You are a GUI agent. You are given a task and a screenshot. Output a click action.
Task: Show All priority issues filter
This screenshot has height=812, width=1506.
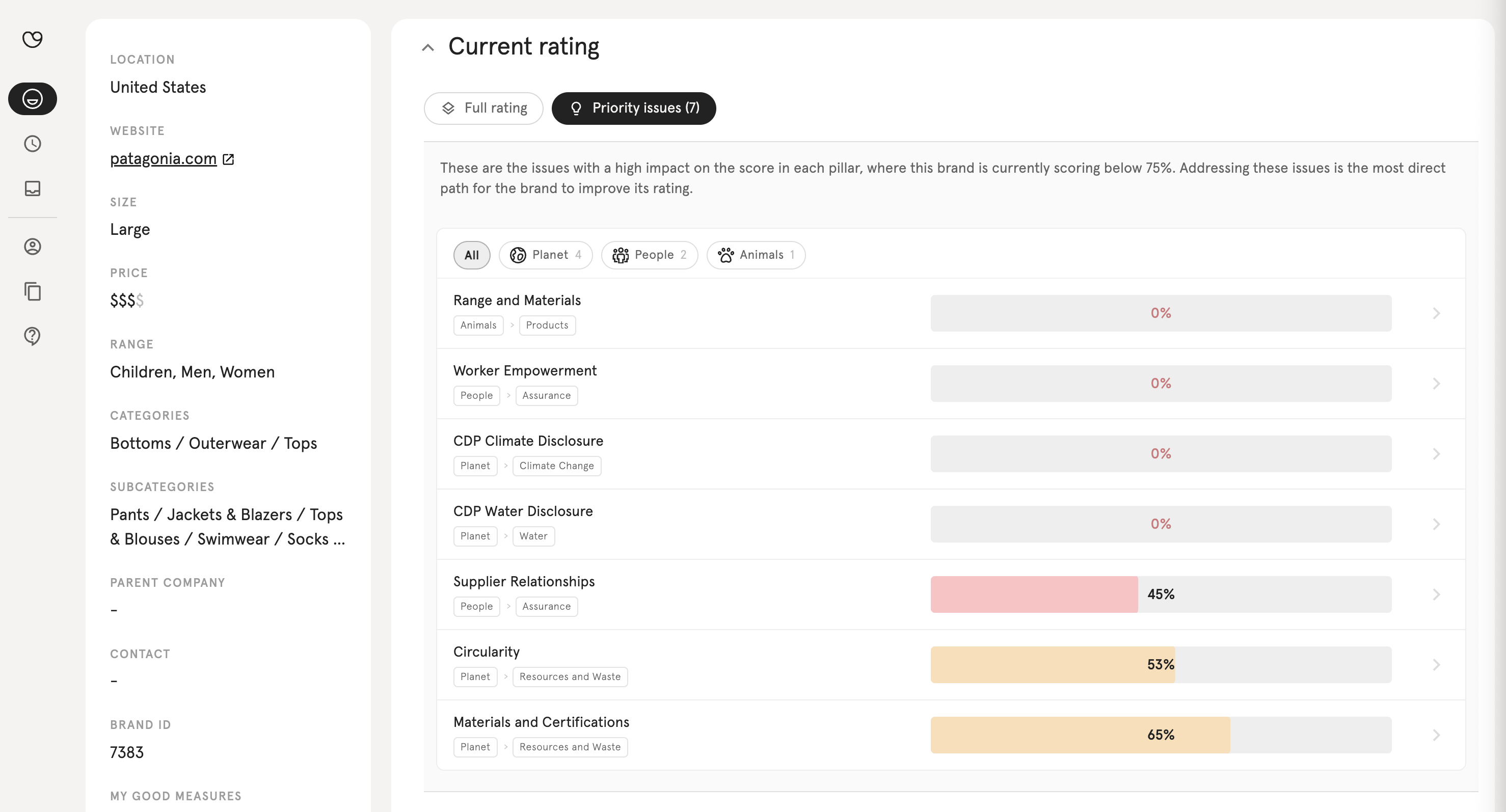click(x=471, y=255)
